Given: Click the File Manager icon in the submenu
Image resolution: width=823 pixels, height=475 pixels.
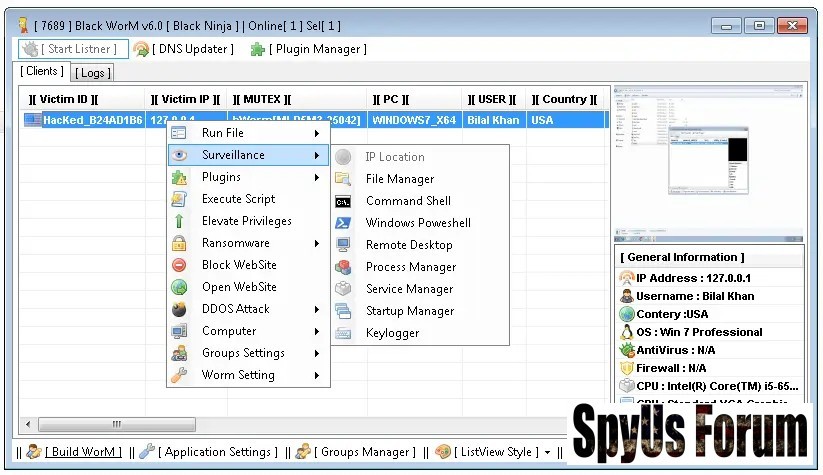Looking at the screenshot, I should point(343,179).
